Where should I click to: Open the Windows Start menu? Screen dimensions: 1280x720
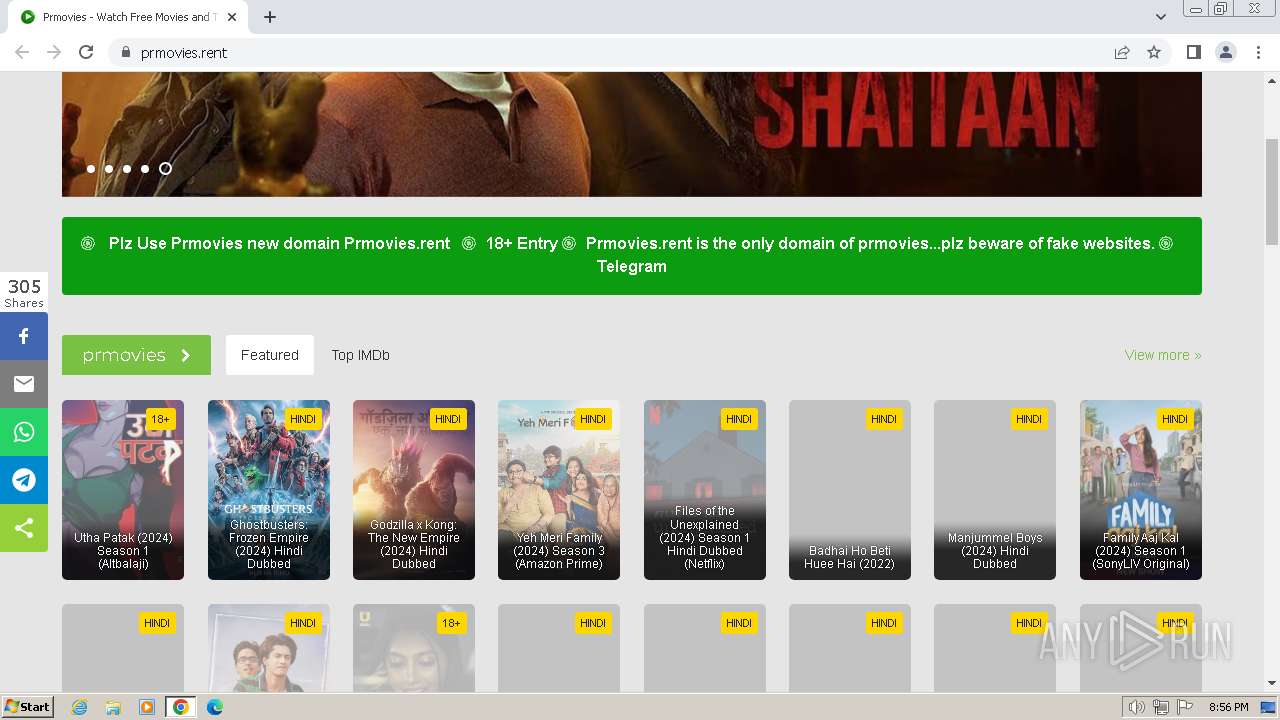click(27, 707)
